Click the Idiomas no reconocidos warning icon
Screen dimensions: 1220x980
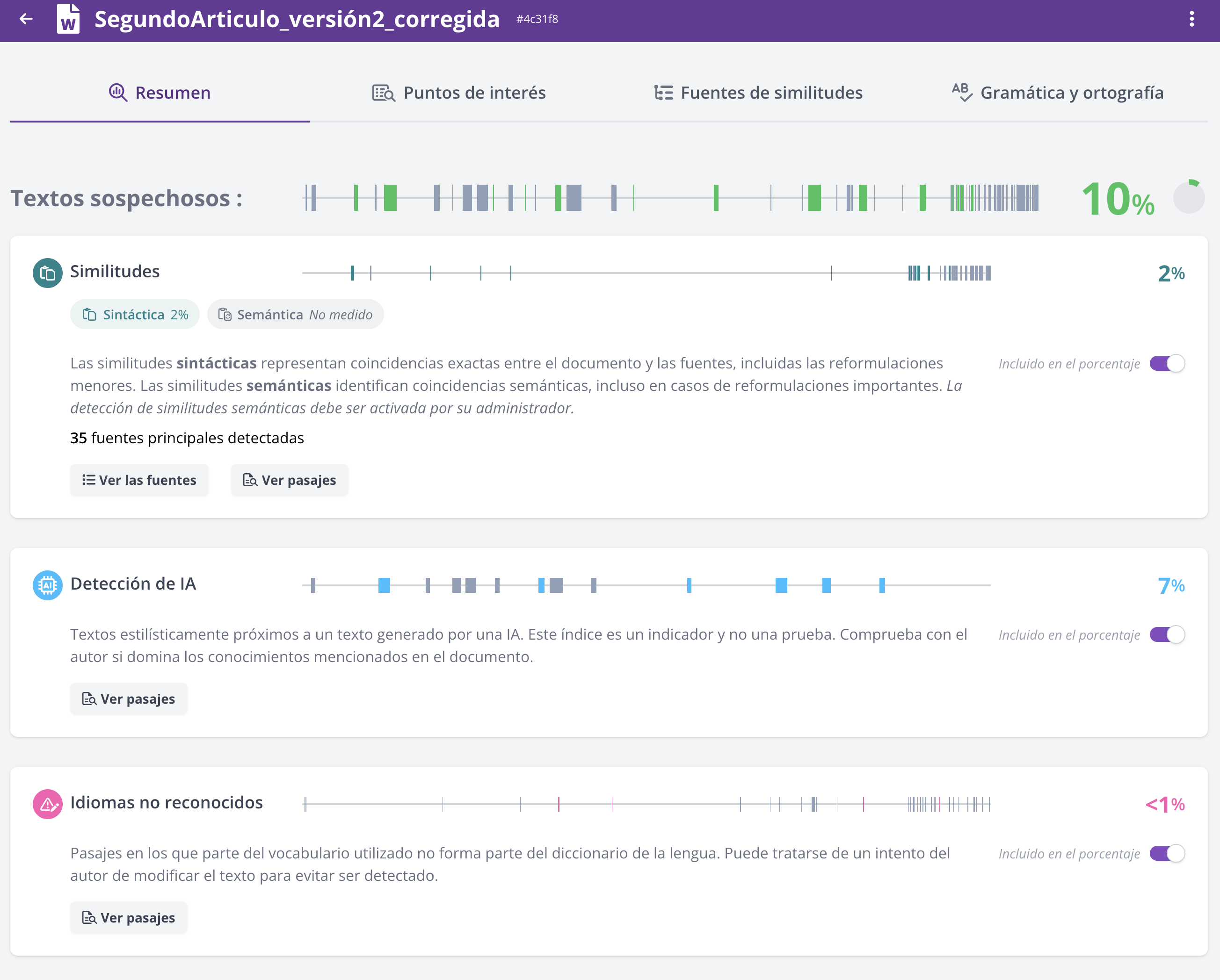(48, 804)
